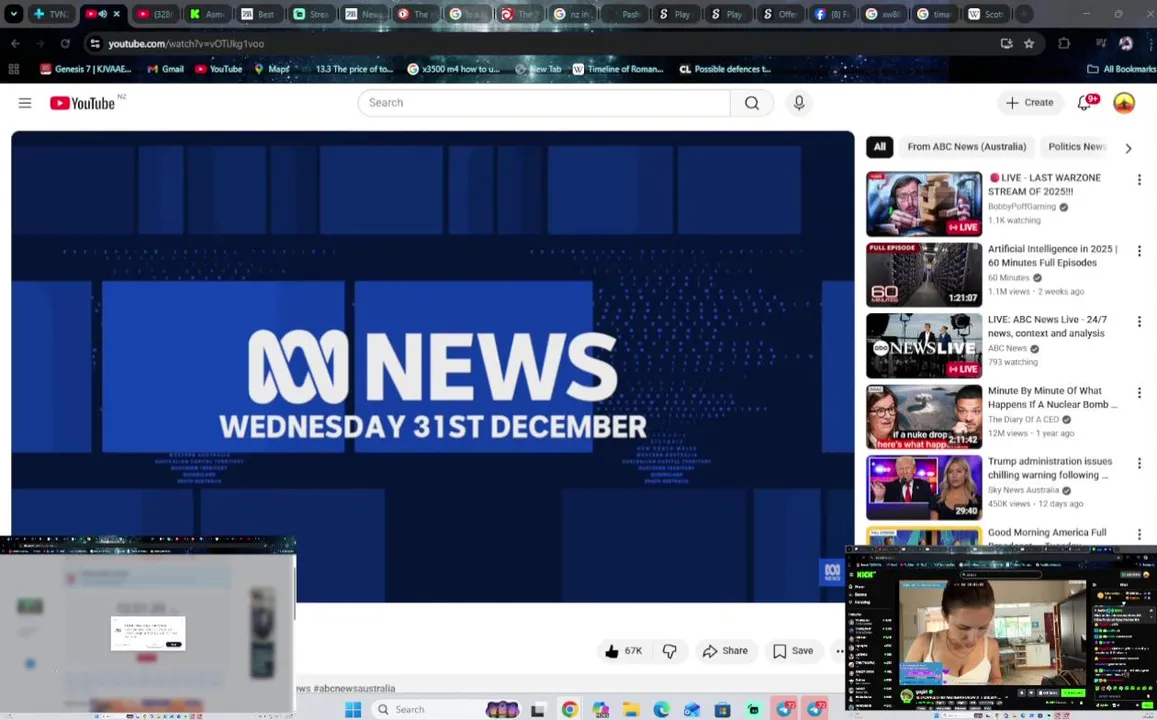Open Possible defences bookmark
This screenshot has height=720, width=1157.
pyautogui.click(x=725, y=69)
